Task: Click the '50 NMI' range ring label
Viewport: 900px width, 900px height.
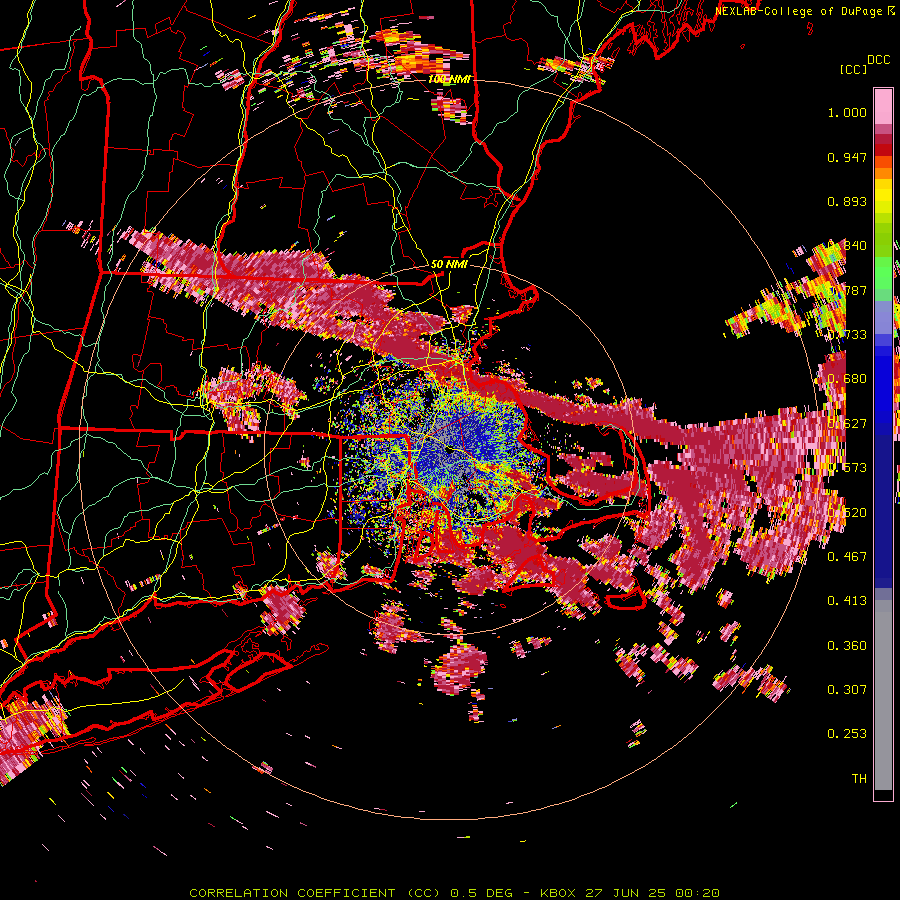Action: click(x=449, y=265)
